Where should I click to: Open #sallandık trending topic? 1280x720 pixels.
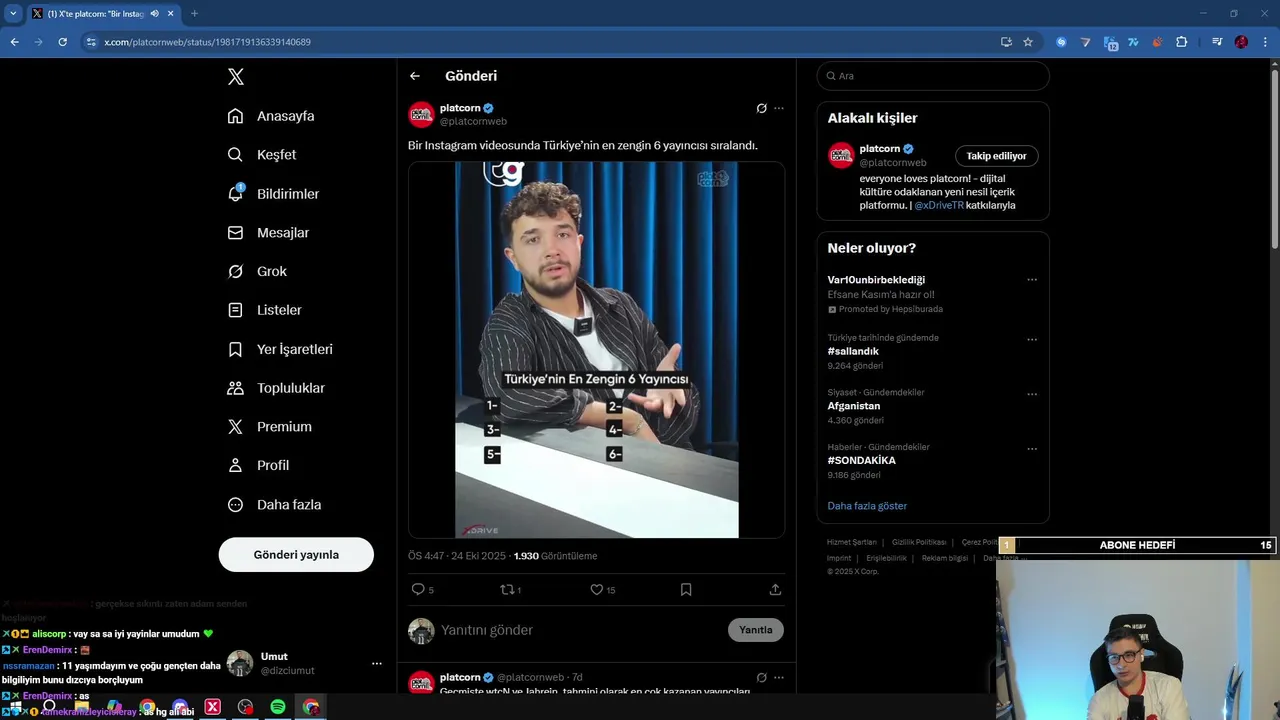click(853, 352)
